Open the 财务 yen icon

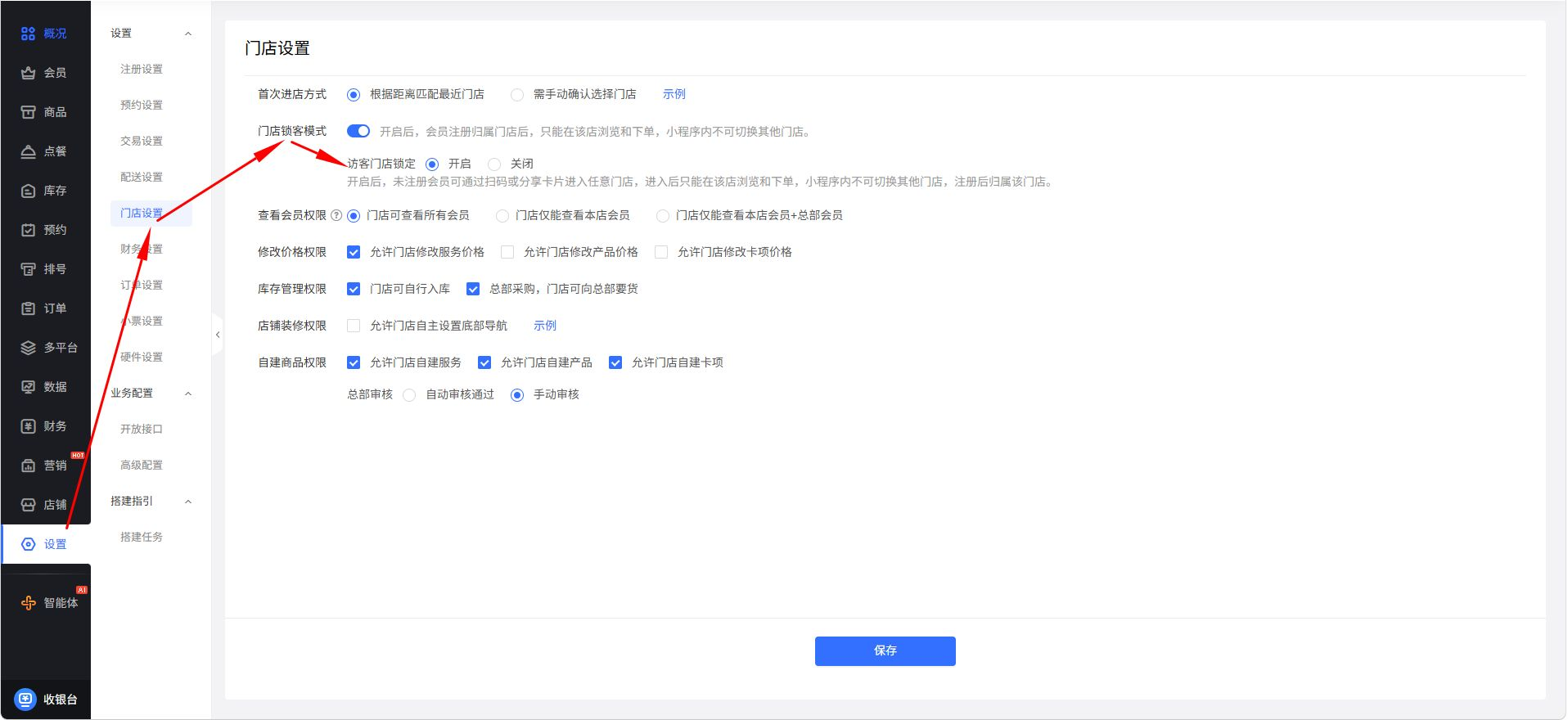28,426
